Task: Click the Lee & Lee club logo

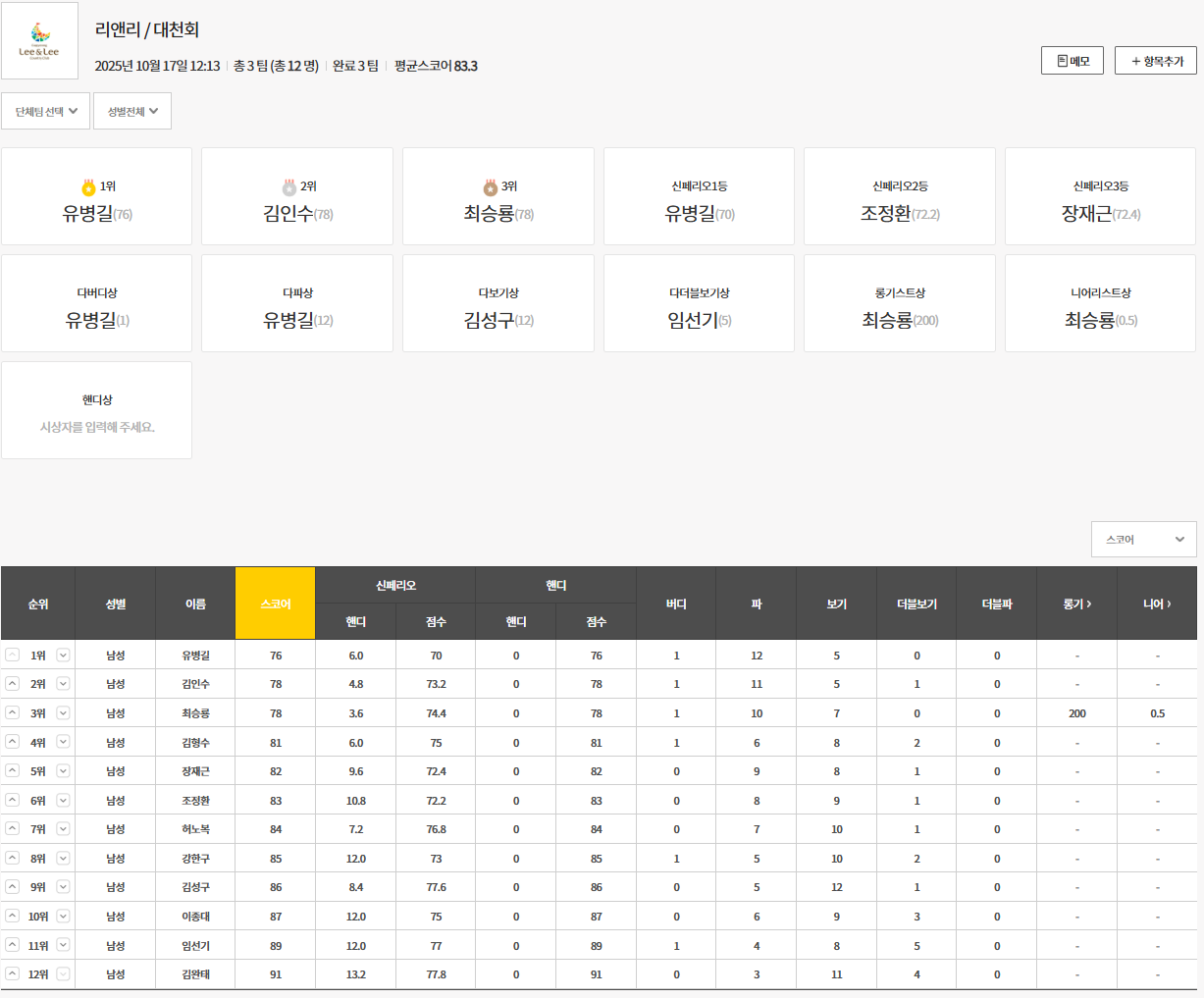Action: click(39, 41)
